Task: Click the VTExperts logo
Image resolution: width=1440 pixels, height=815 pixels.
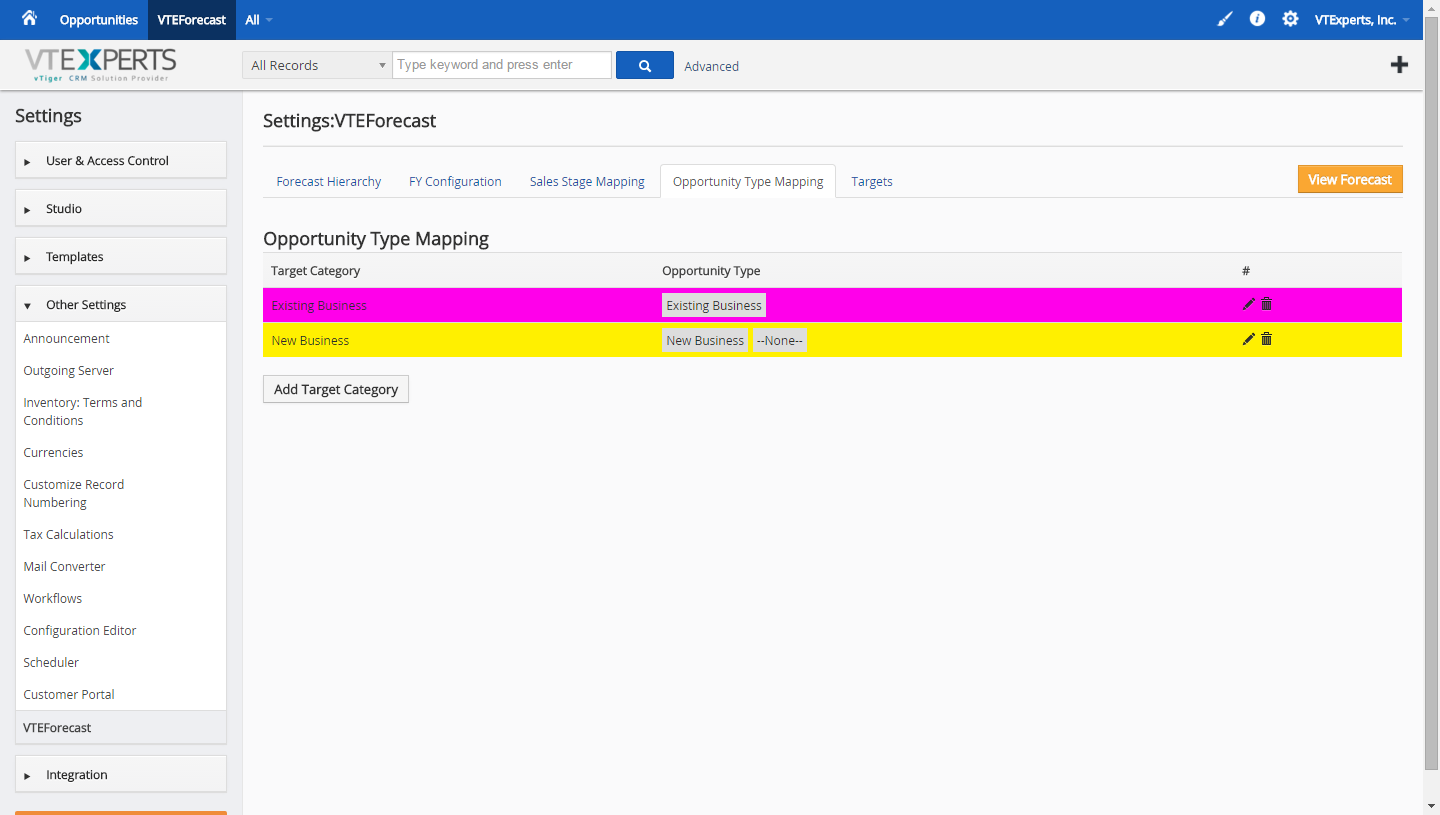Action: [x=101, y=64]
